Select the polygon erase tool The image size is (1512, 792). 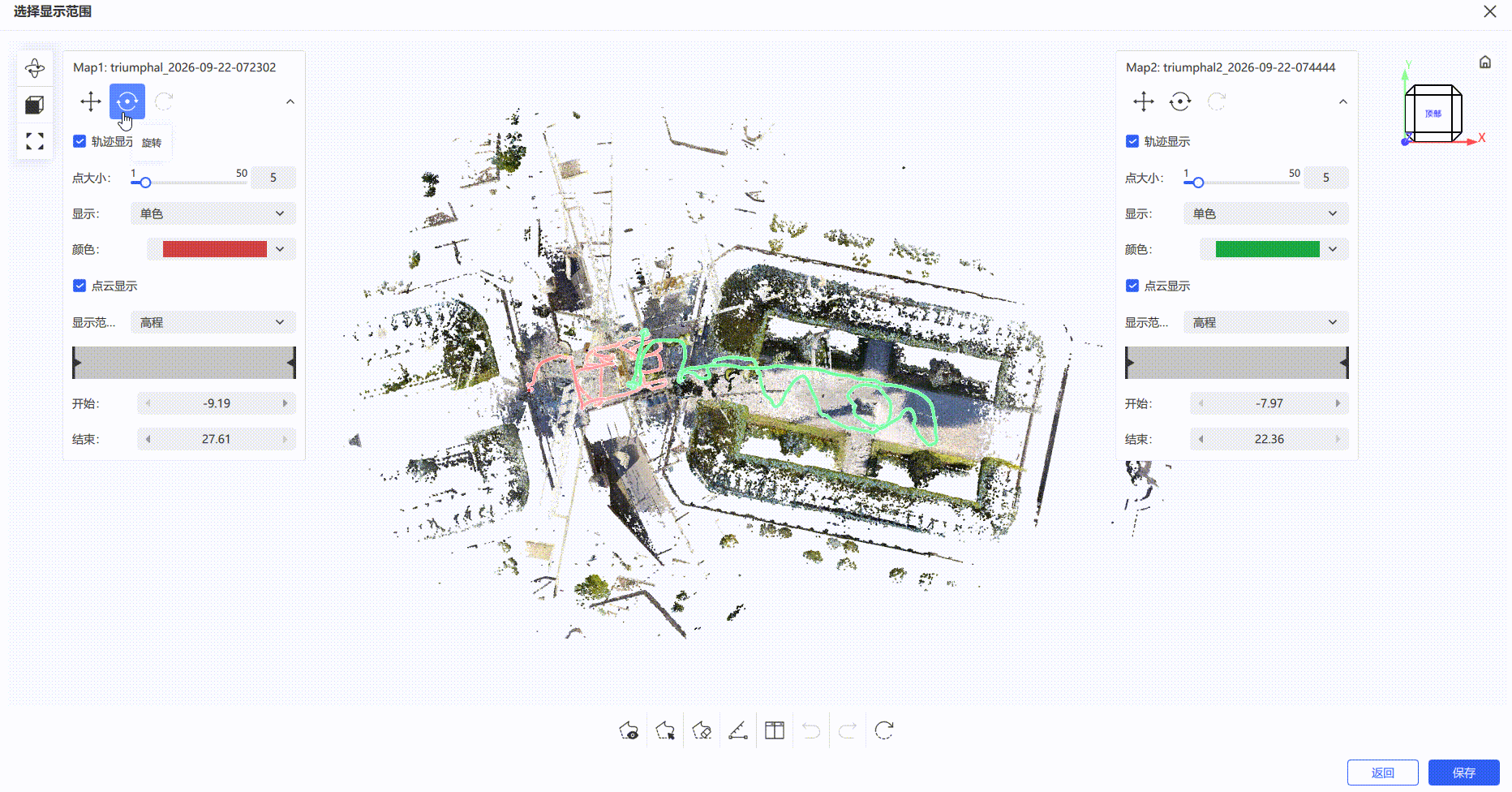click(702, 730)
